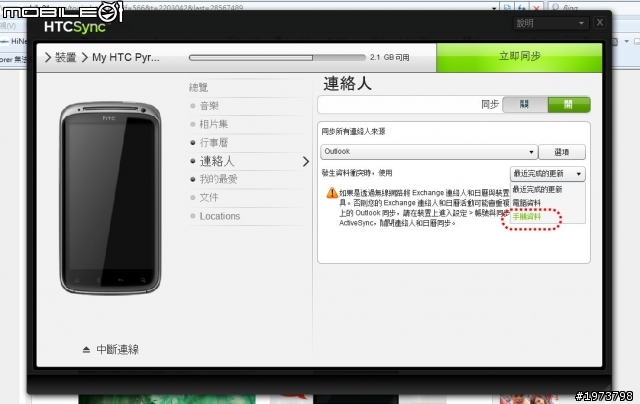Click the bullet dot beside 音樂

(x=193, y=106)
